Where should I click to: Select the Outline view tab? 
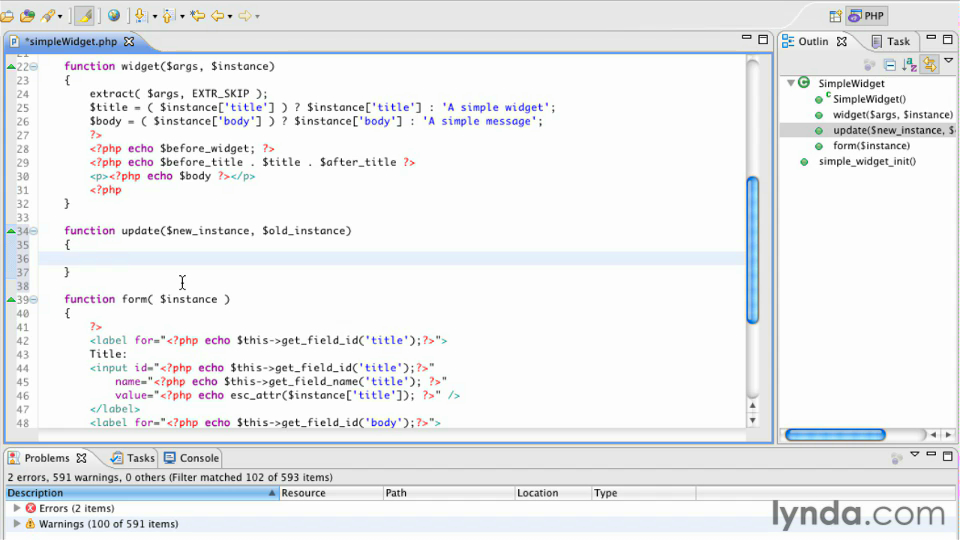[813, 42]
